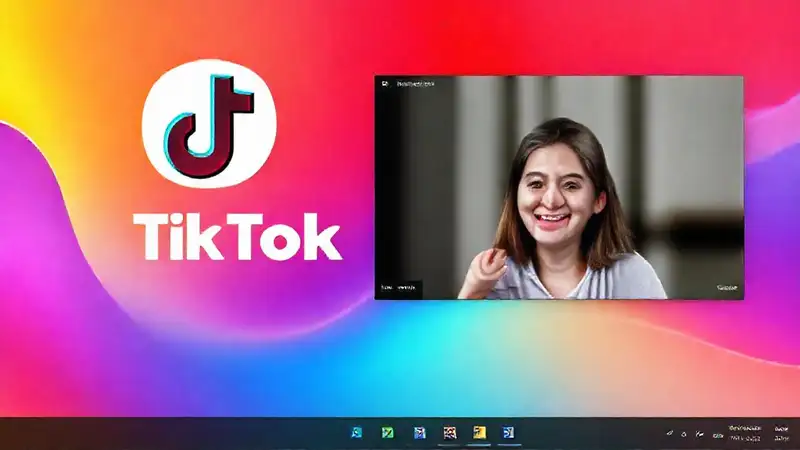Open the blue taskbar icon right of yellow
The width and height of the screenshot is (800, 450).
point(509,433)
